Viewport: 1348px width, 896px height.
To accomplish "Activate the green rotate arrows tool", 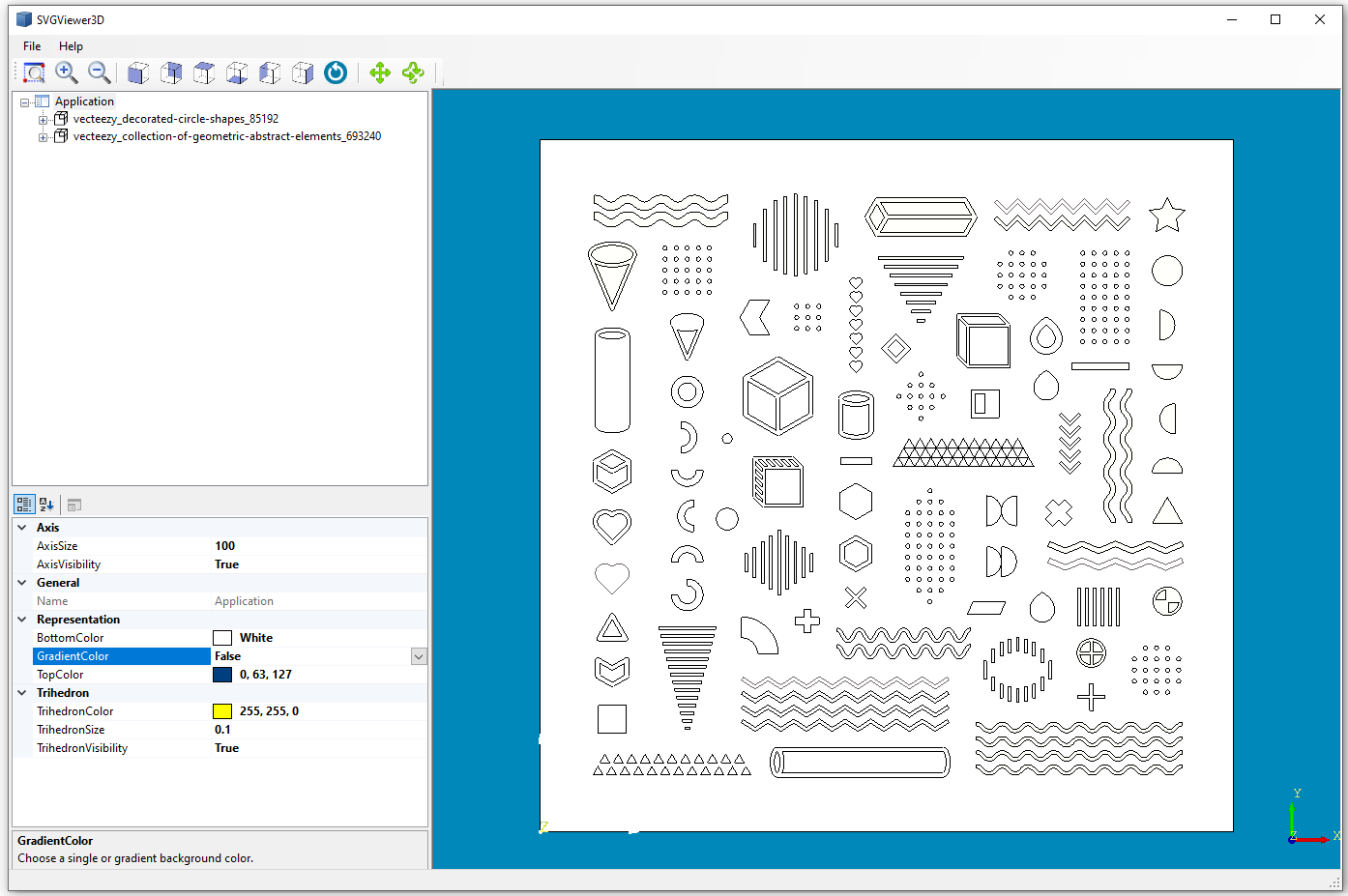I will pos(413,72).
